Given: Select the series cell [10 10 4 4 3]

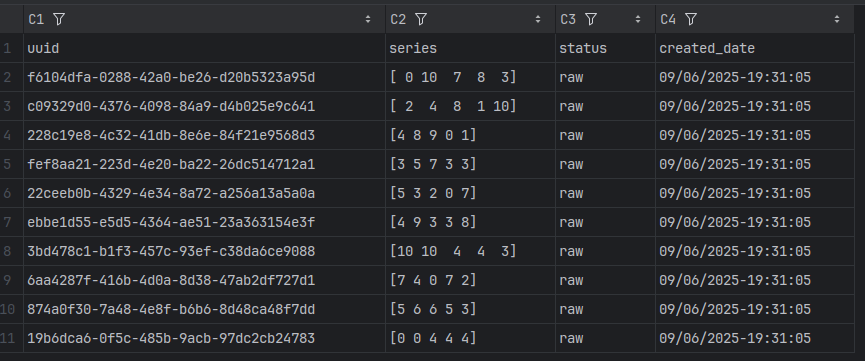Looking at the screenshot, I should [x=470, y=252].
